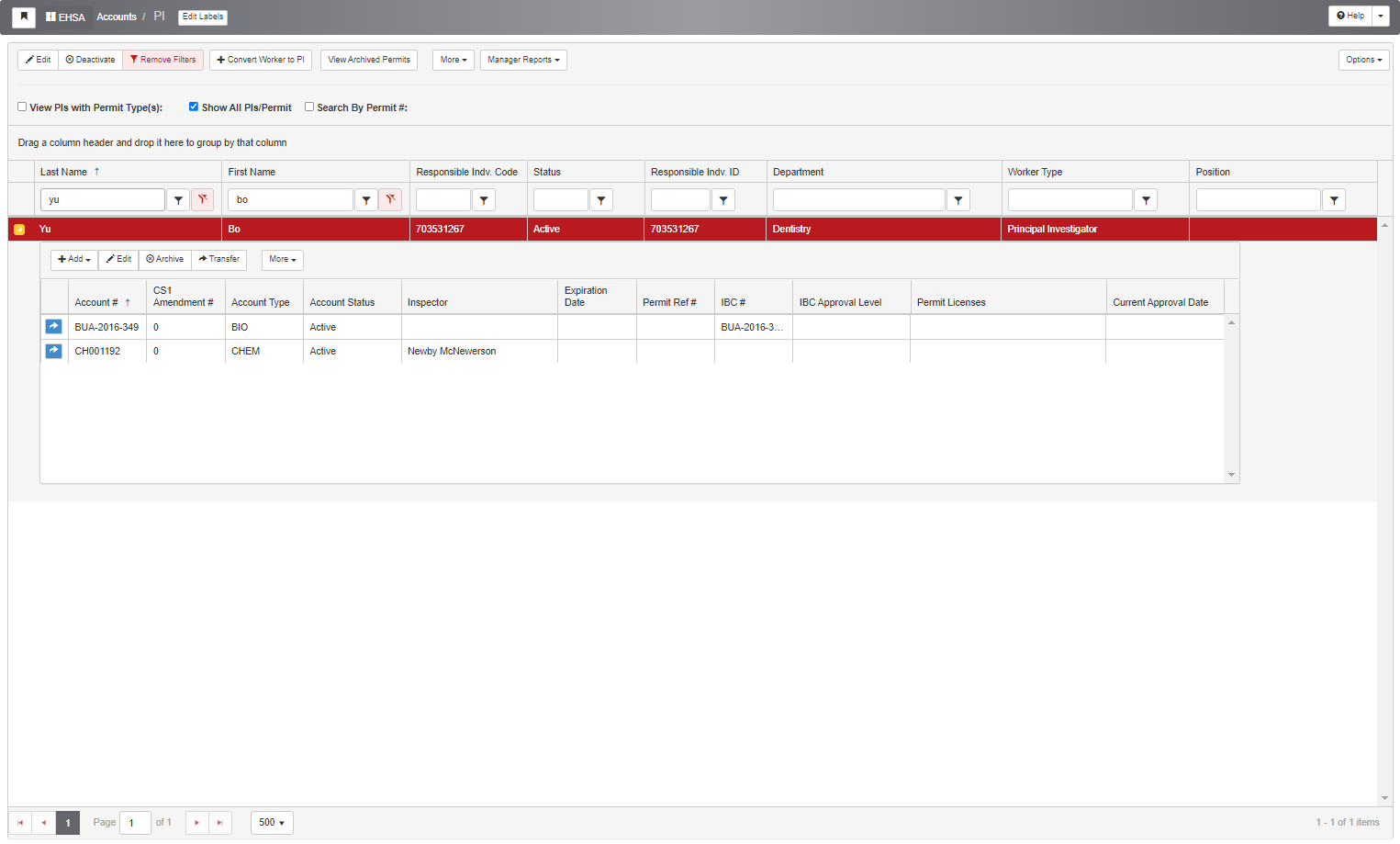Click Convert Worker to PI
Image resolution: width=1400 pixels, height=844 pixels.
(261, 60)
